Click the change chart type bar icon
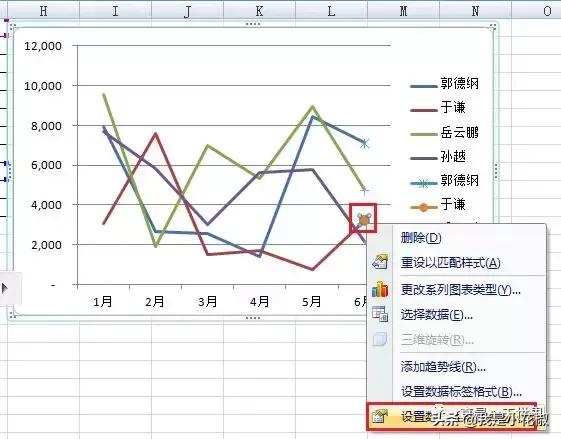Screen dimensions: 561x439 [x=380, y=289]
